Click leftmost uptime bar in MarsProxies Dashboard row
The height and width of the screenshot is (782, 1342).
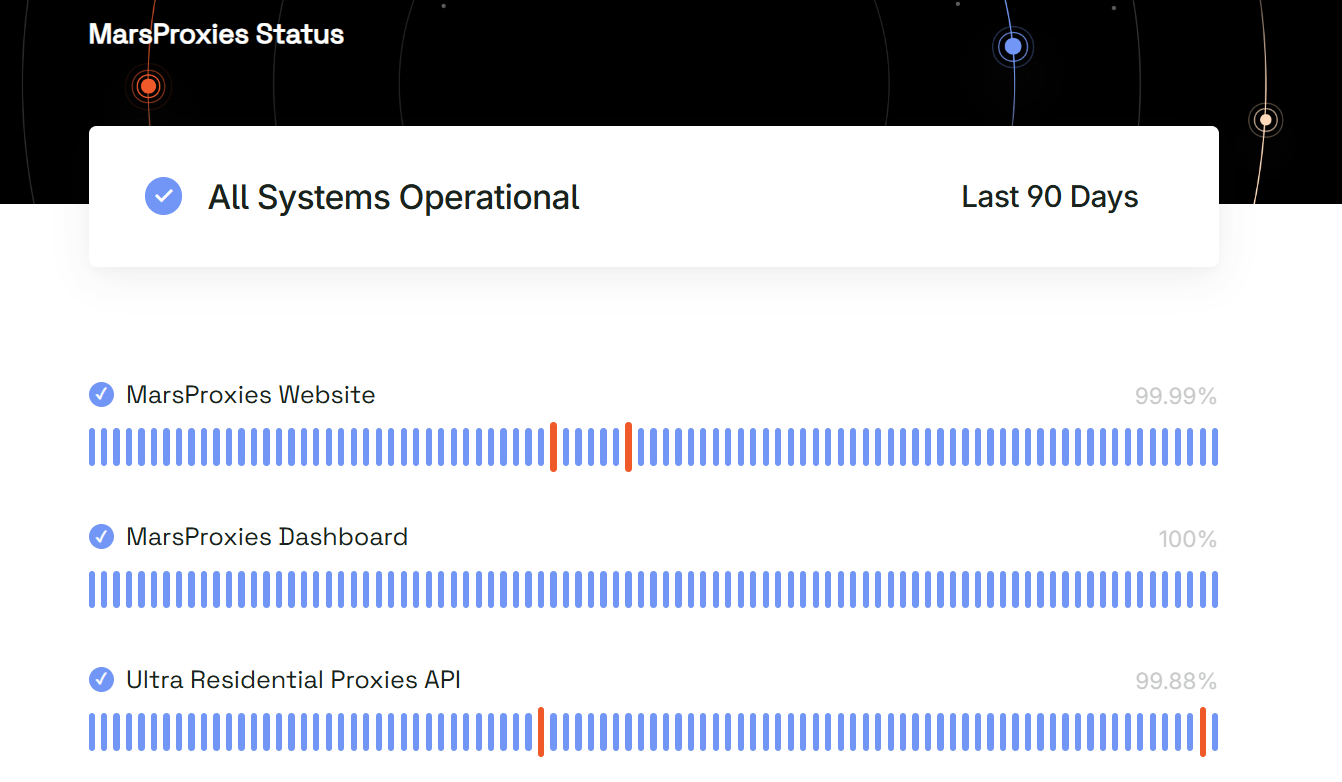[x=92, y=589]
